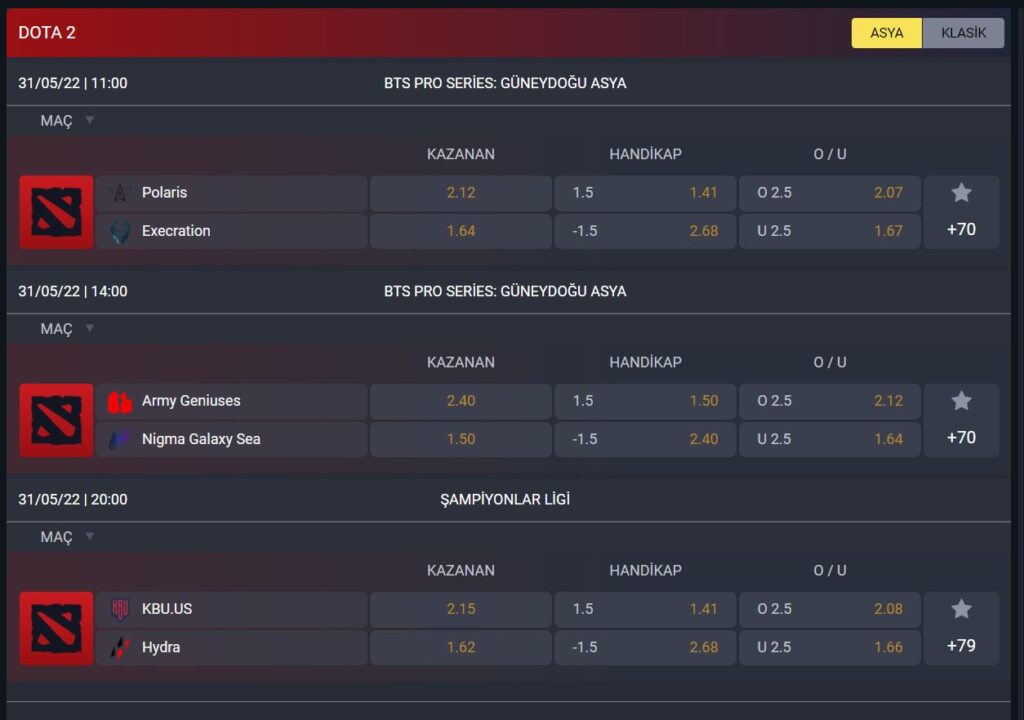Favorite the Polaris vs Execration match star
The image size is (1024, 720).
click(961, 193)
